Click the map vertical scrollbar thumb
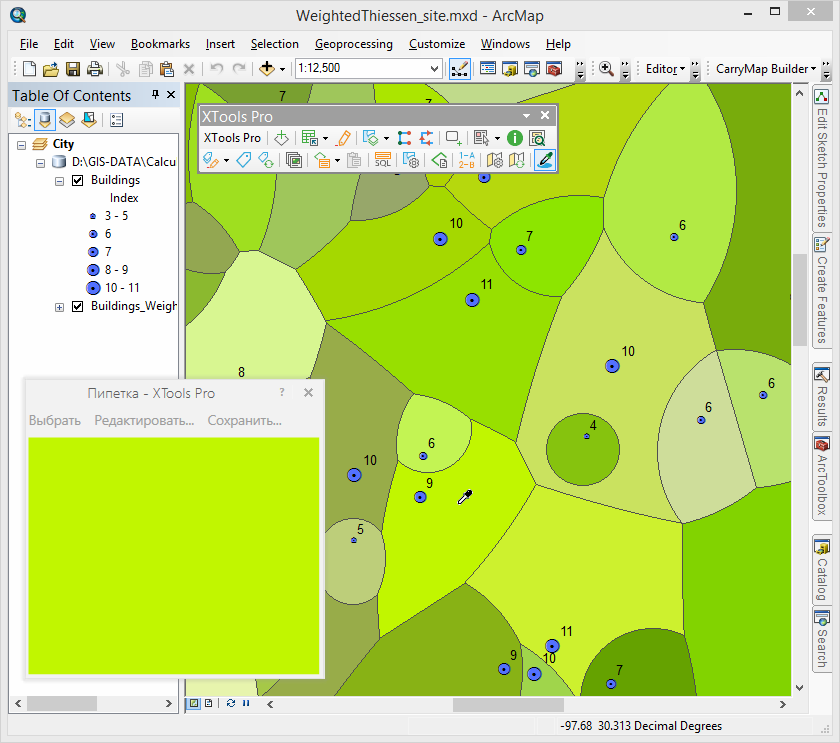This screenshot has width=840, height=743. (x=799, y=299)
